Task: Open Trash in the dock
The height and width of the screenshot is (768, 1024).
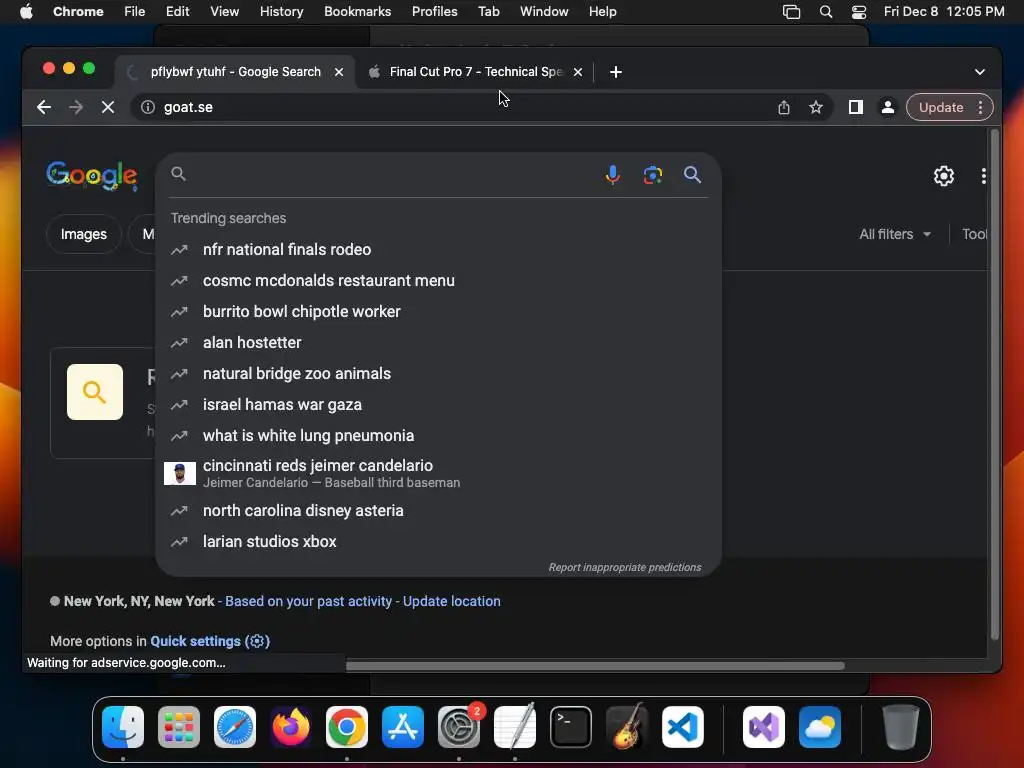Action: (901, 727)
